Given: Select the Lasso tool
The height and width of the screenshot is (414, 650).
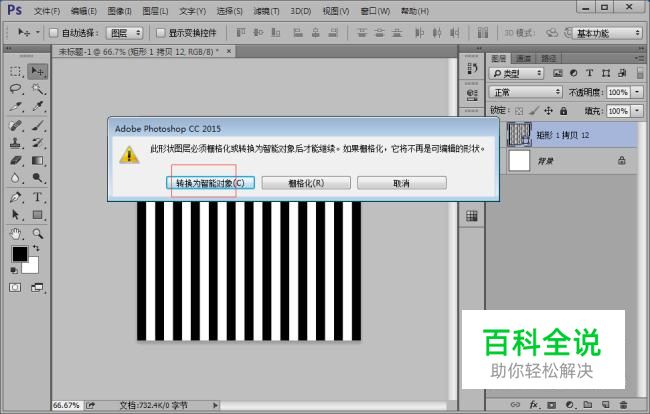Looking at the screenshot, I should point(16,89).
